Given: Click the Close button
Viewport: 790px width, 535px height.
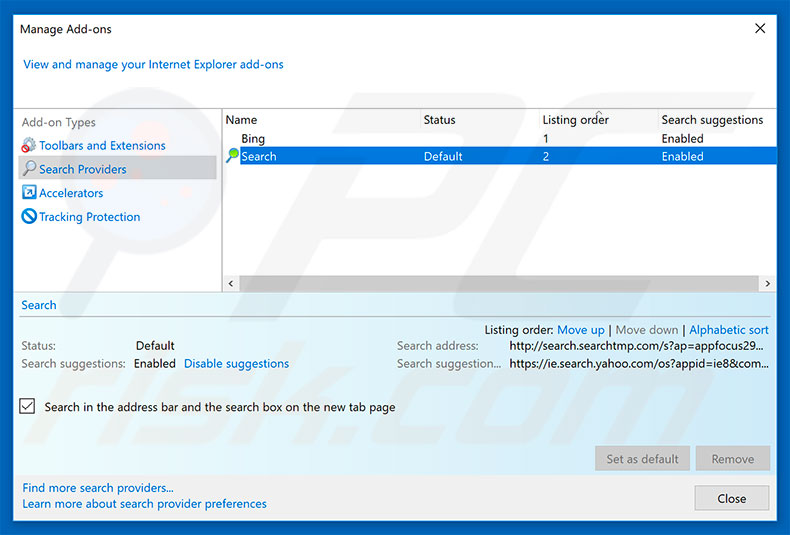Looking at the screenshot, I should pos(731,498).
